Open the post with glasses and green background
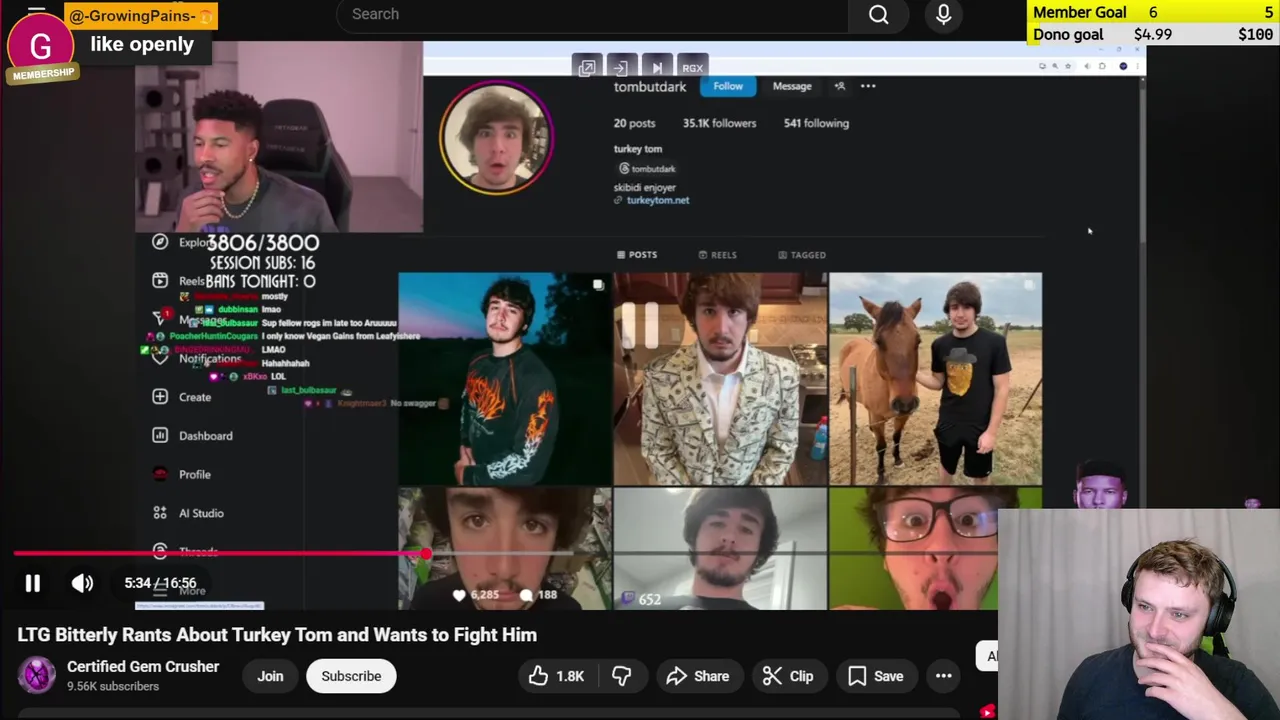This screenshot has width=1280, height=720. click(935, 549)
